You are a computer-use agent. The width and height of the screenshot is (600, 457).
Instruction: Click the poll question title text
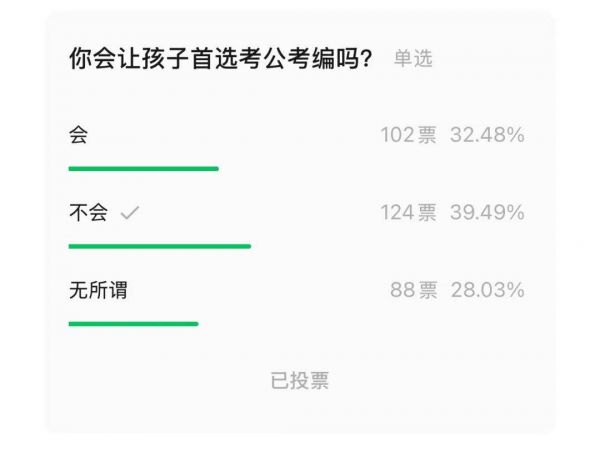pyautogui.click(x=221, y=59)
